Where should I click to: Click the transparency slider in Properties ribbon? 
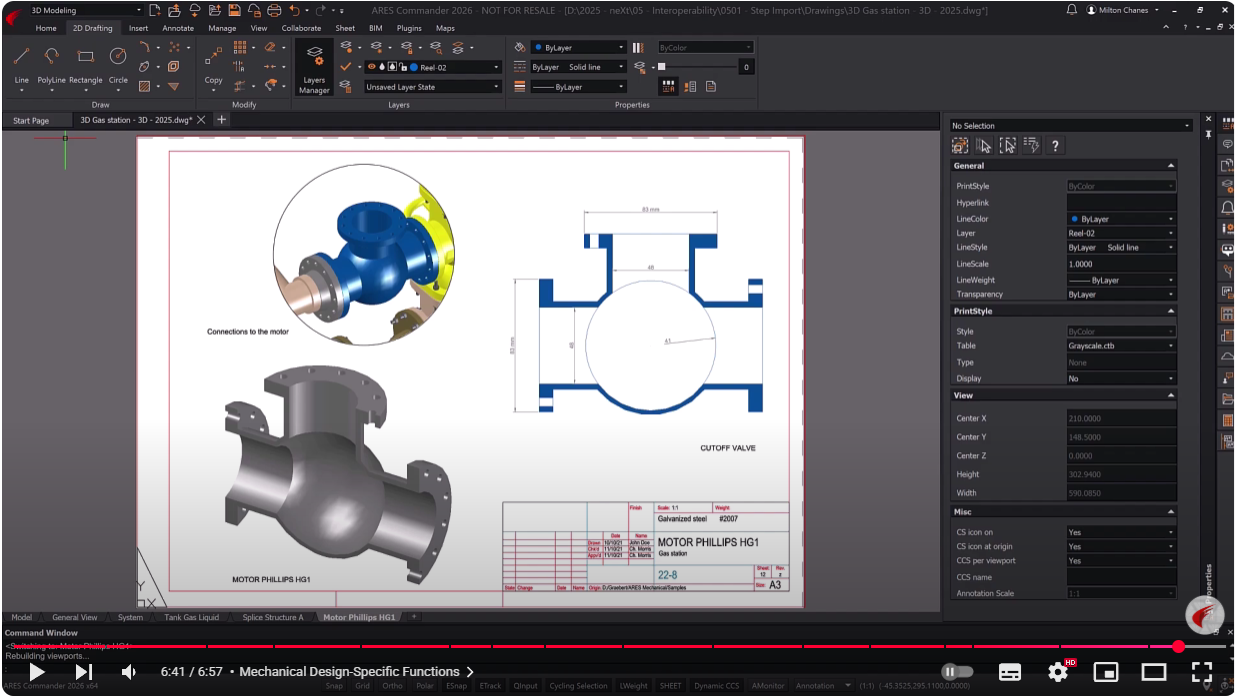click(x=697, y=67)
